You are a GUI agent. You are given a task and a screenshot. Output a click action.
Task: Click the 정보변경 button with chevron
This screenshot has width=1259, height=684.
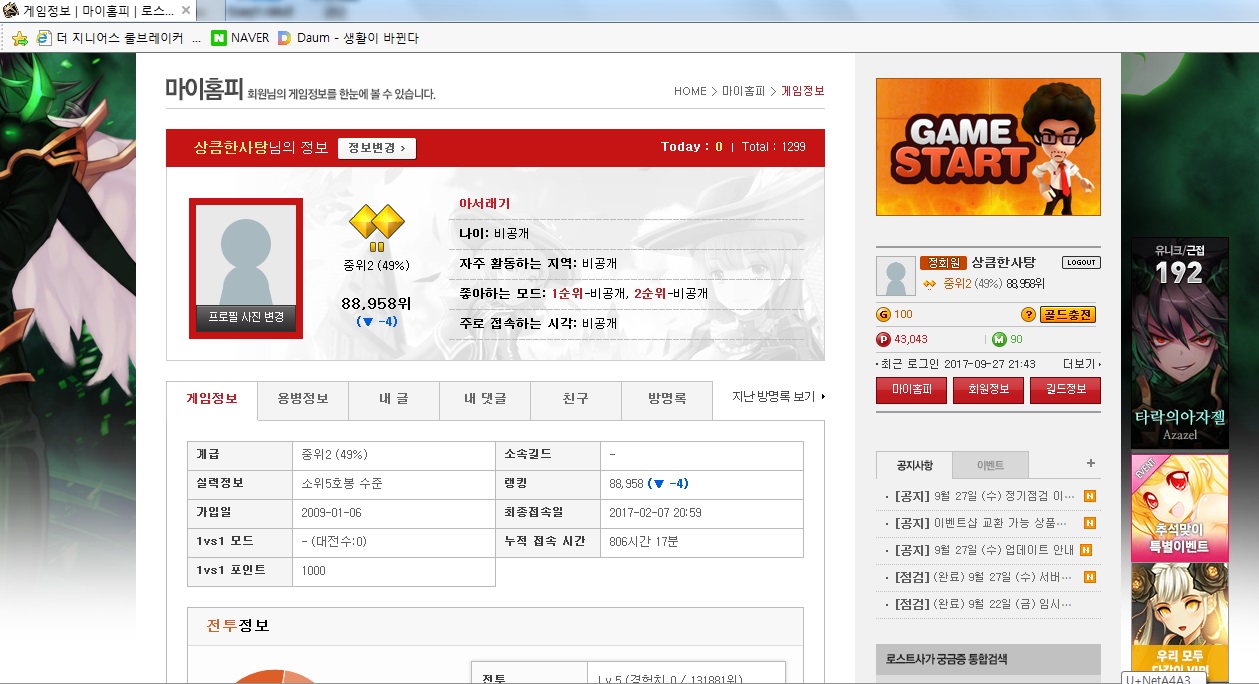tap(377, 148)
